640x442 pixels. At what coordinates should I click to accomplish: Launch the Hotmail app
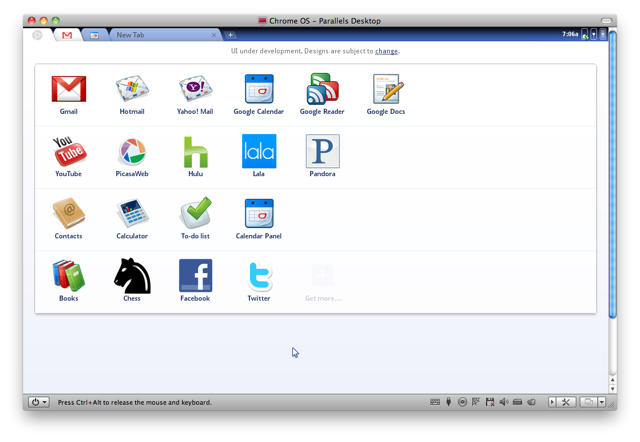pos(132,88)
